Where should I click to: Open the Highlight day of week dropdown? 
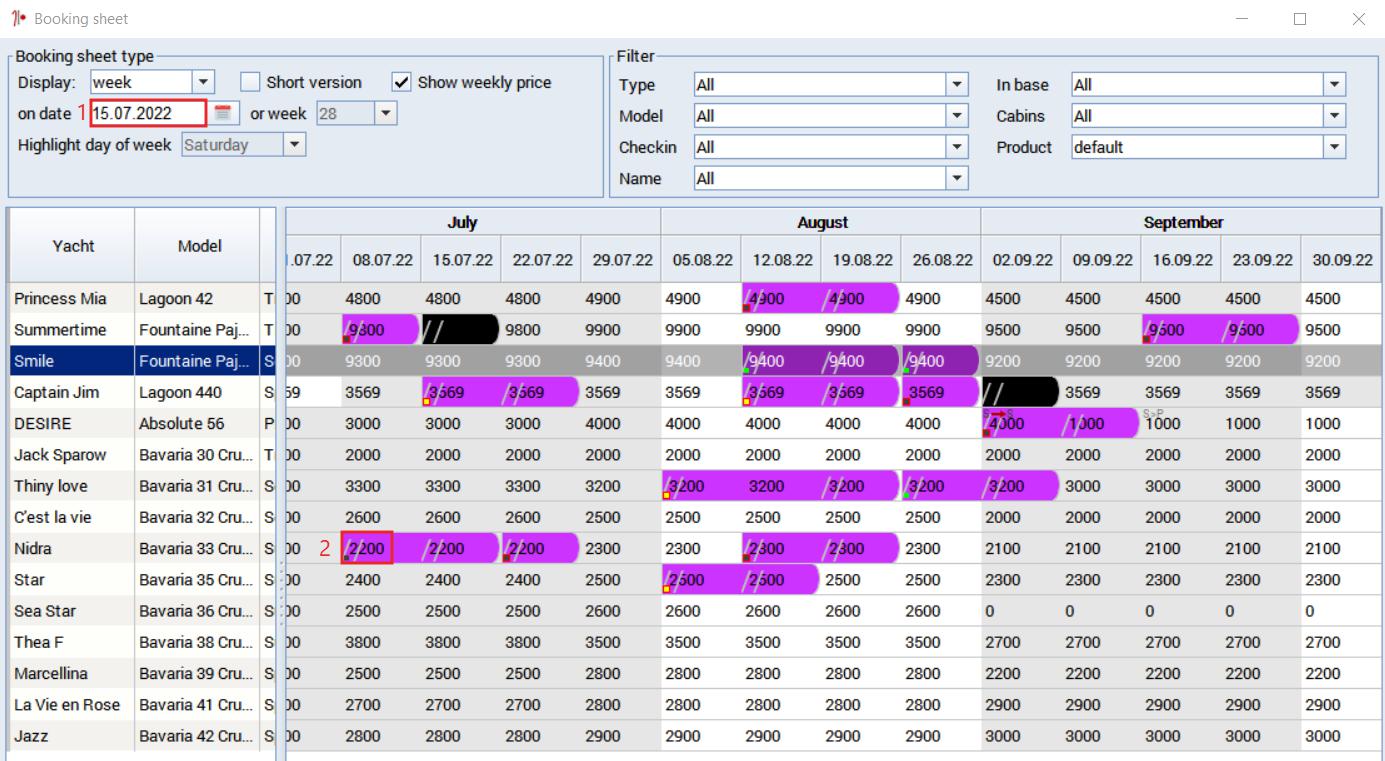(x=294, y=144)
